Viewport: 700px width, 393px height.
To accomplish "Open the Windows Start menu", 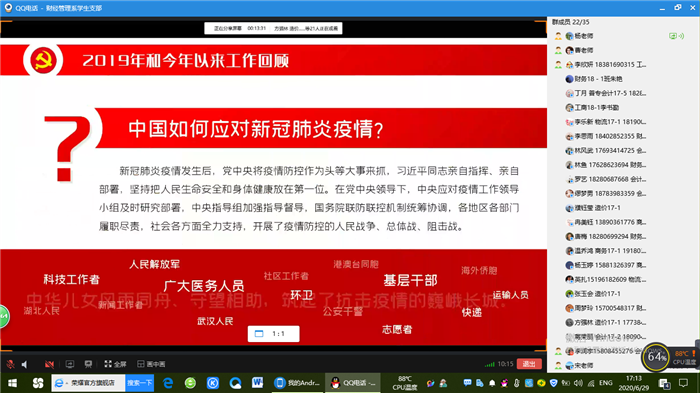I will 12,383.
